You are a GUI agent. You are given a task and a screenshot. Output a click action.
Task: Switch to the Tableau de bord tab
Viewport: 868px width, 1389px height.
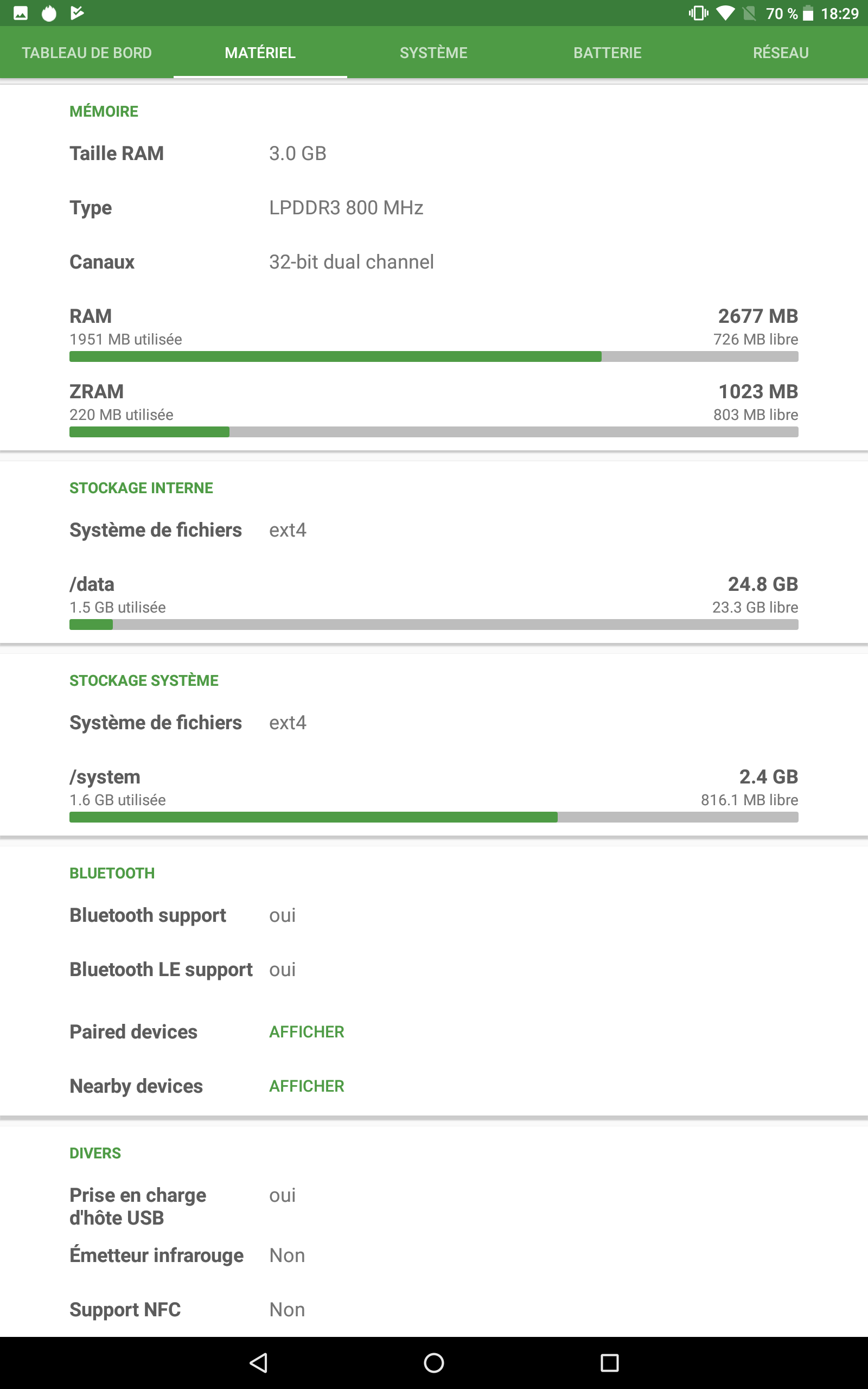click(87, 53)
